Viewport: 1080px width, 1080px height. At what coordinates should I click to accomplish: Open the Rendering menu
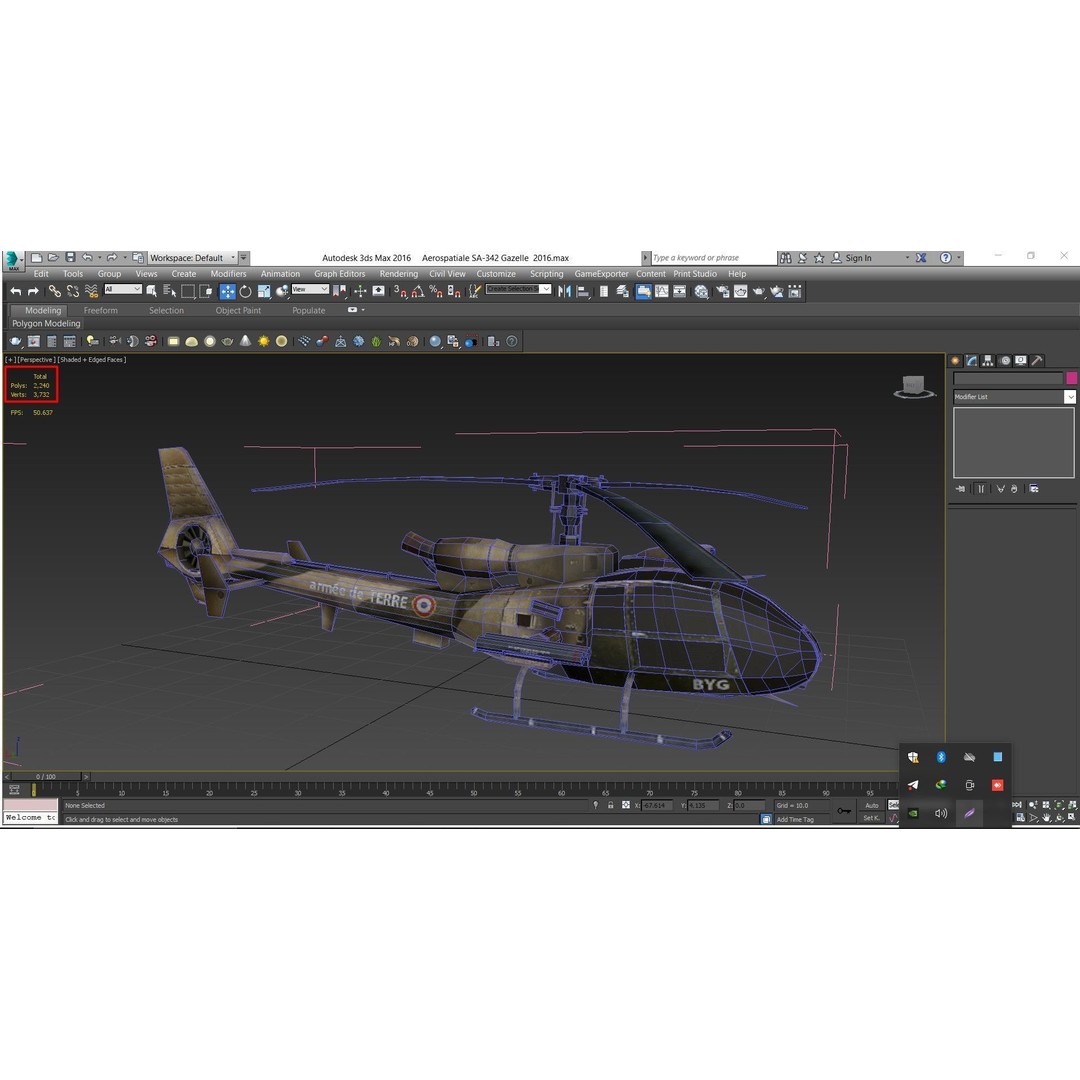pos(398,274)
